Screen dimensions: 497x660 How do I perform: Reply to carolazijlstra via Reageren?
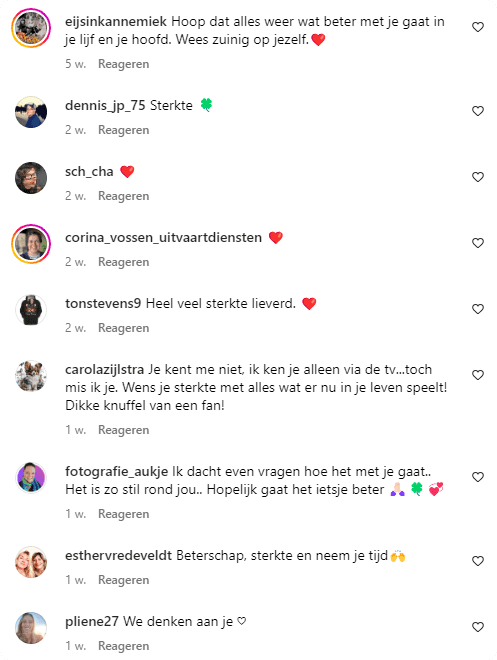pos(124,430)
